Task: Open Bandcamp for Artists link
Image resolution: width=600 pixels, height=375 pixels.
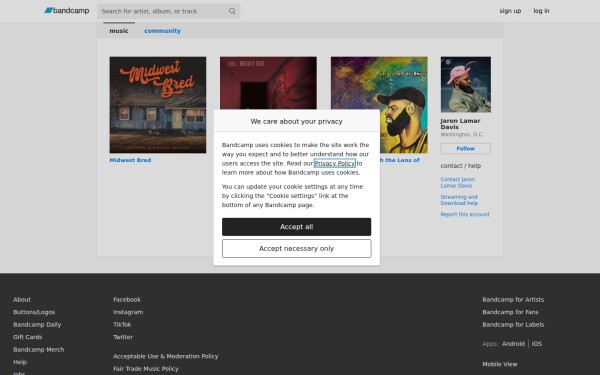Action: click(x=513, y=299)
